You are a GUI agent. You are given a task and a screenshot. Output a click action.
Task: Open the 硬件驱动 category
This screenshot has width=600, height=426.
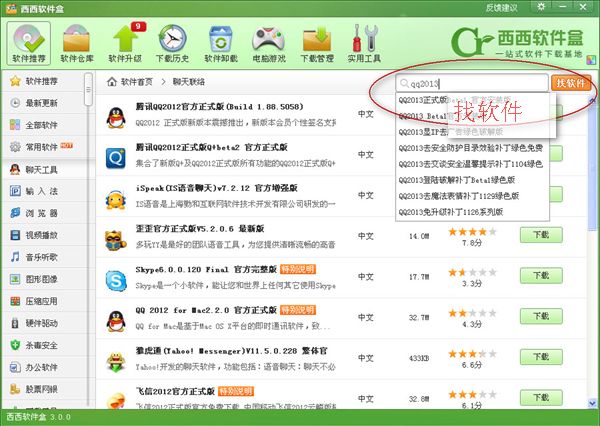41,323
